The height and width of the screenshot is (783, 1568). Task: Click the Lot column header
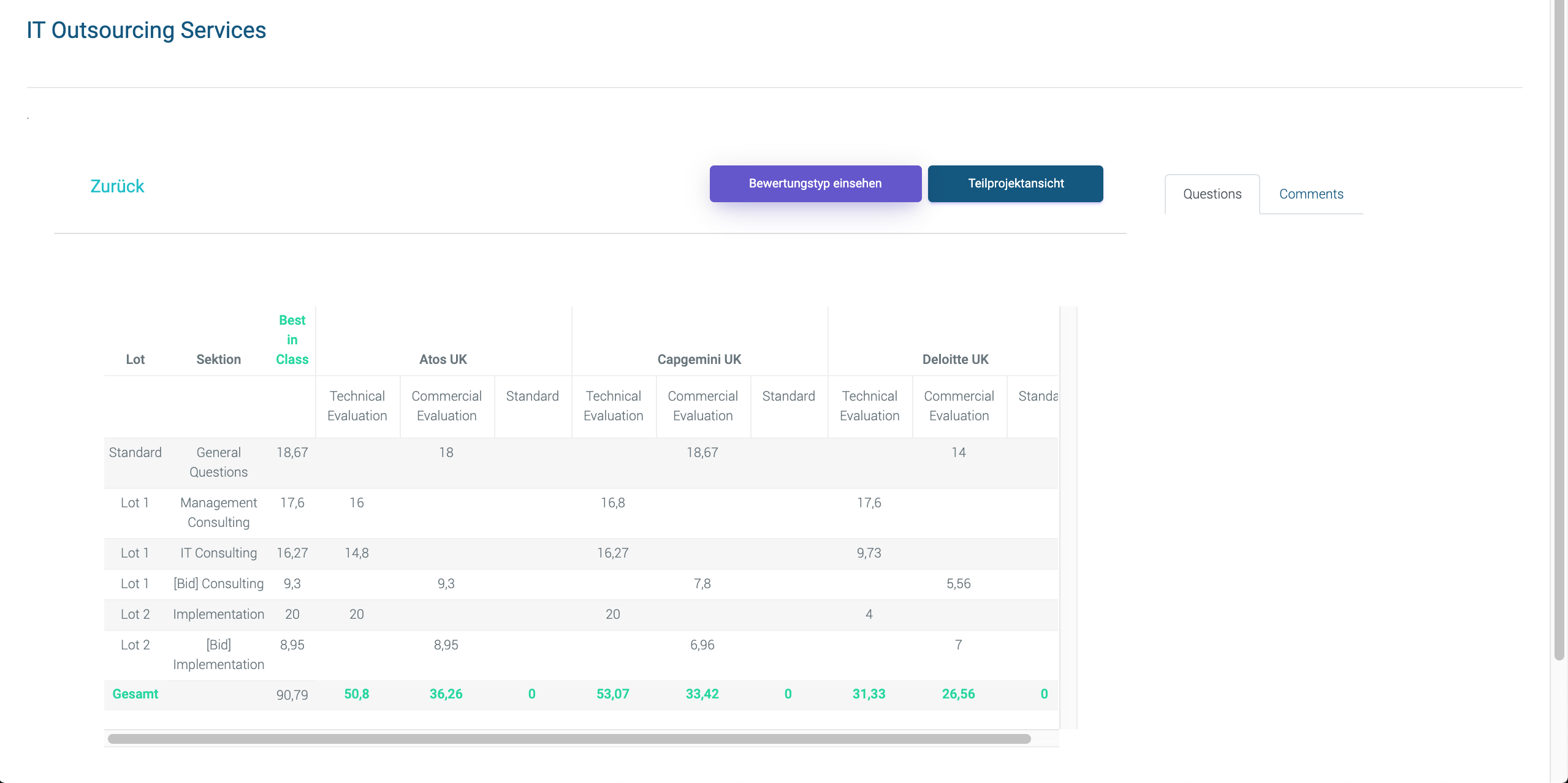tap(135, 360)
